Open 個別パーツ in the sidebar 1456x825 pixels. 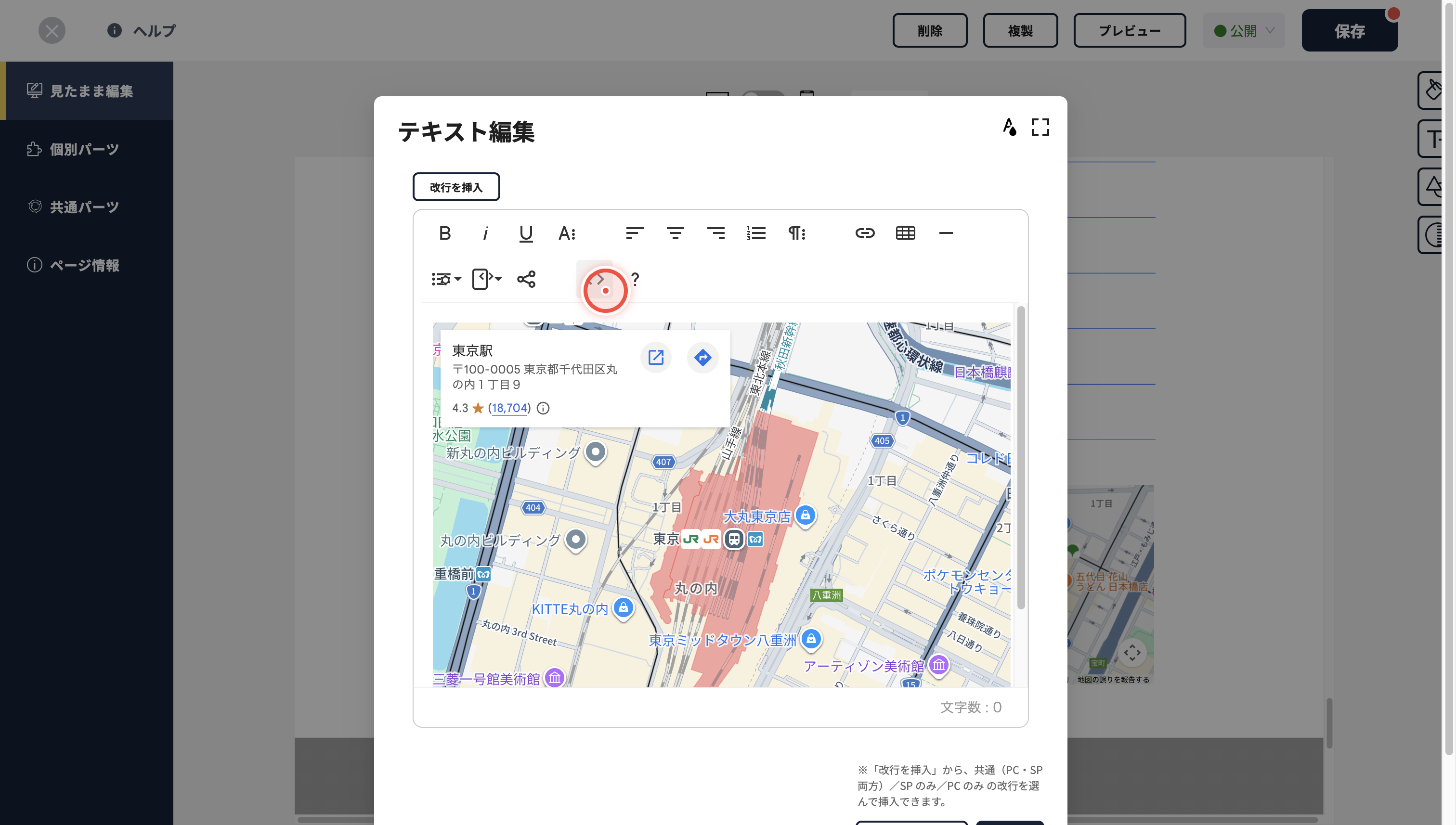[87, 149]
